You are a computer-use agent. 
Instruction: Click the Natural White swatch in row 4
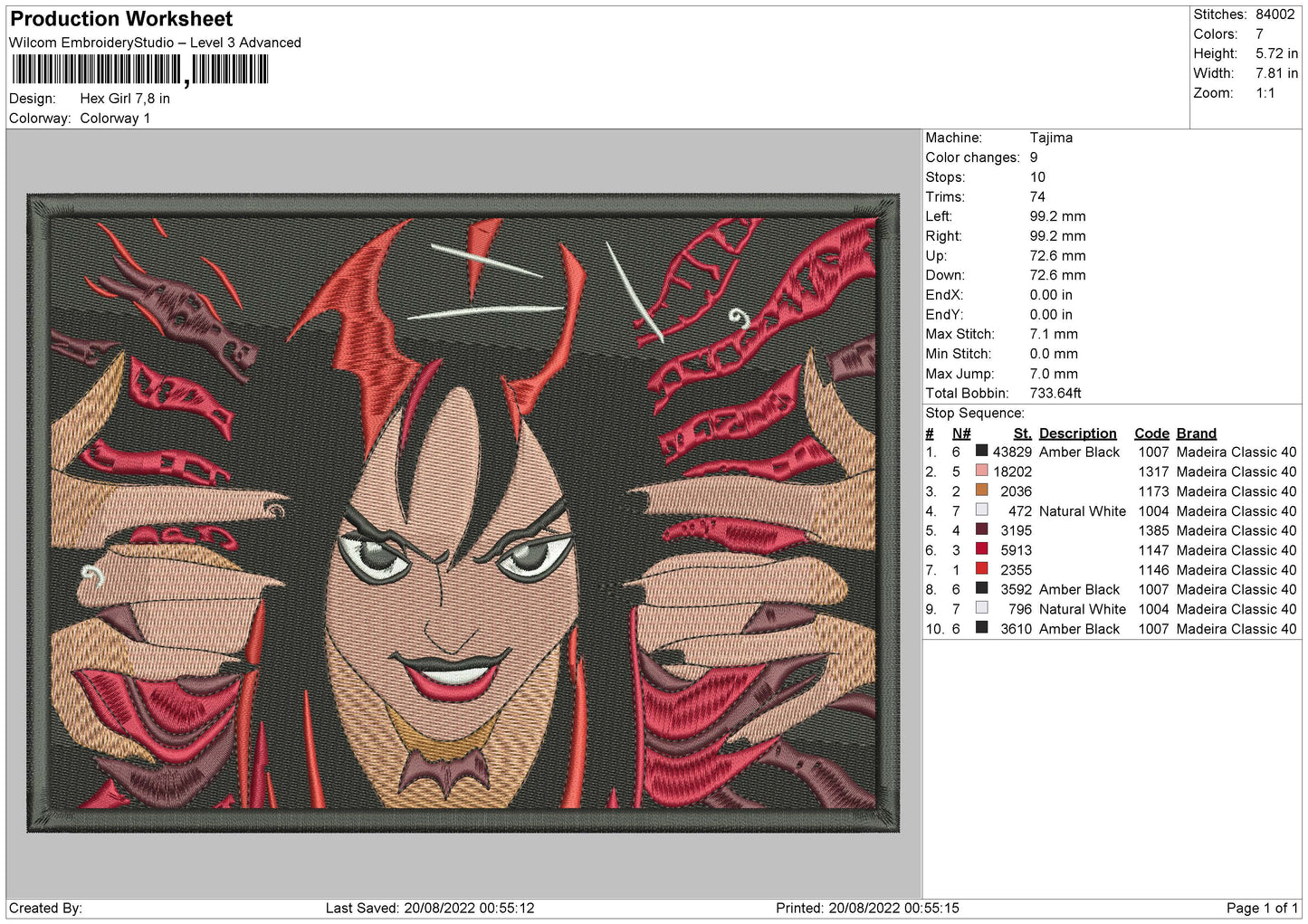pyautogui.click(x=981, y=510)
